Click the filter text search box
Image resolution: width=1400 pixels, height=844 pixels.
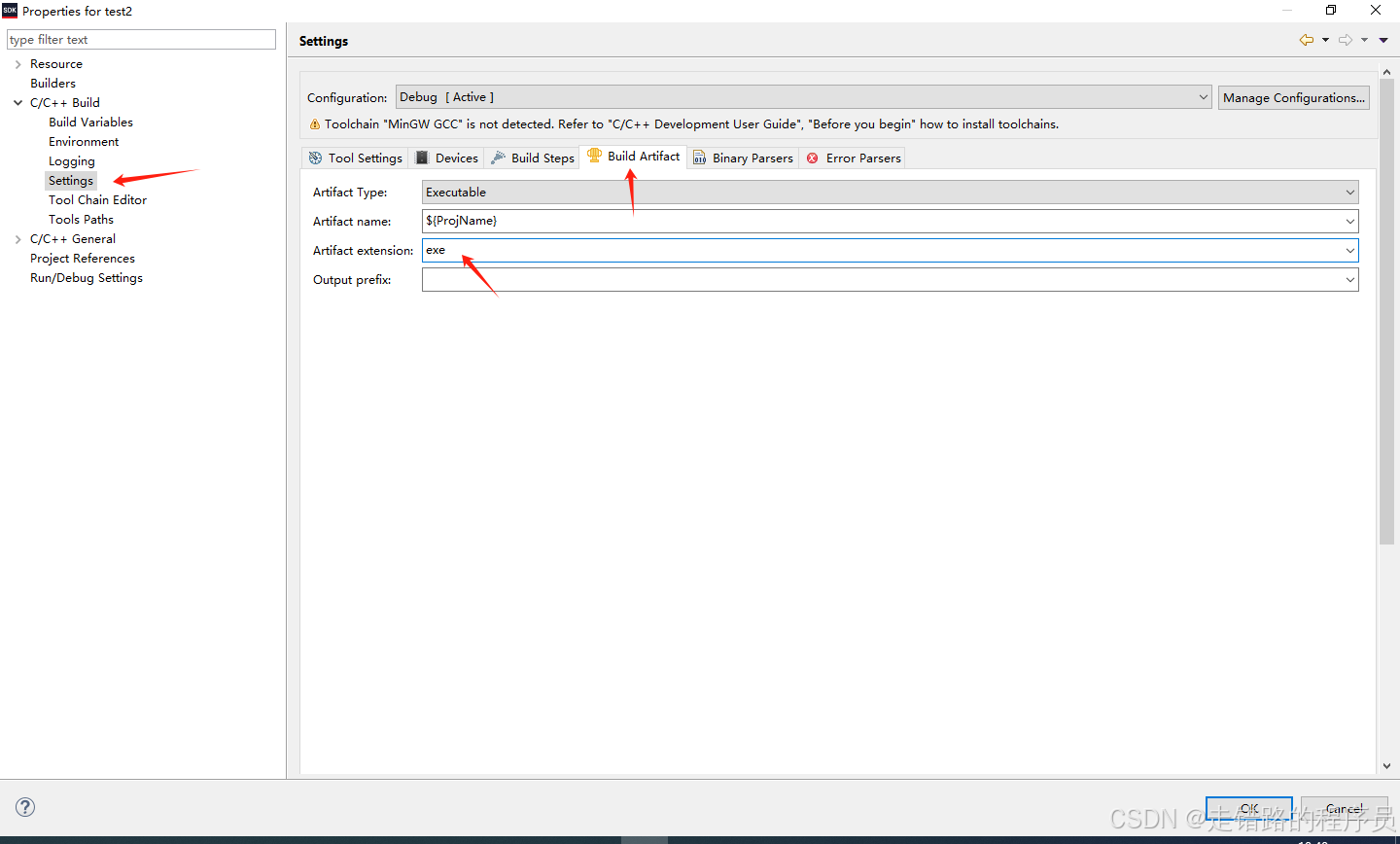tap(141, 40)
